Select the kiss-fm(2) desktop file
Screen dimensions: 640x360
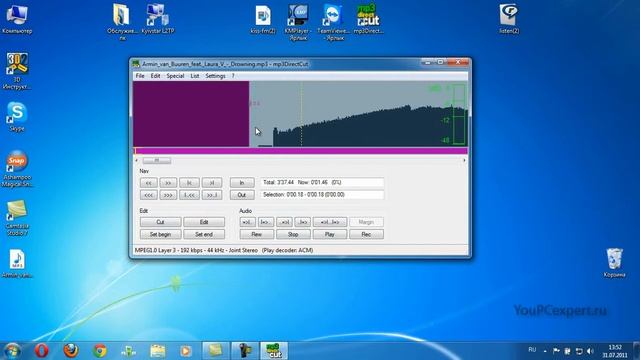click(263, 19)
